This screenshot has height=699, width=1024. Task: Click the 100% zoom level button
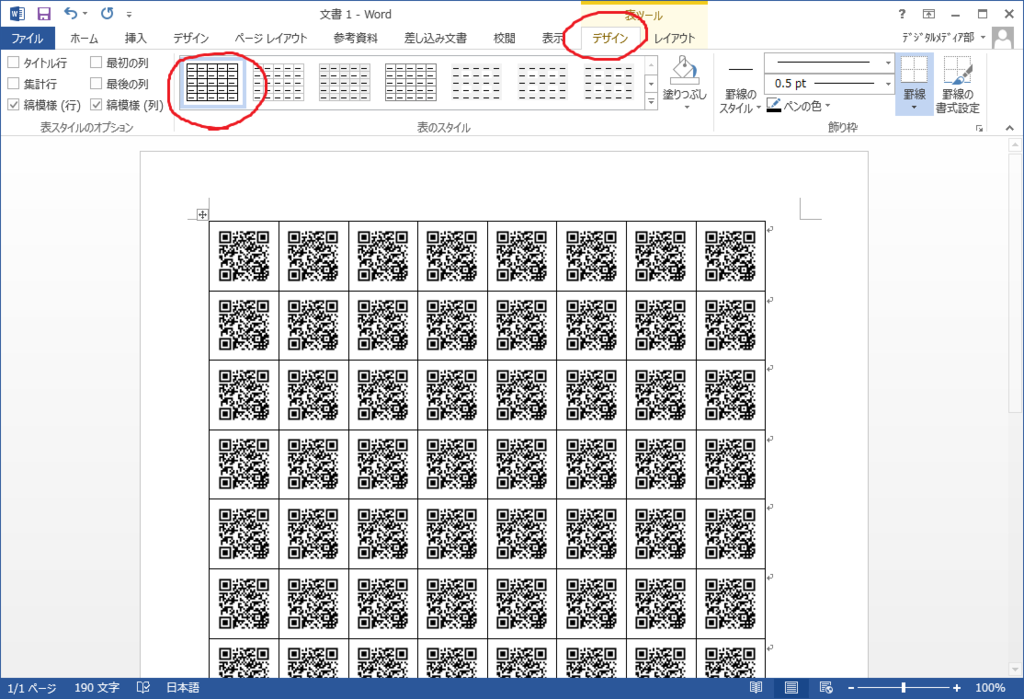990,688
